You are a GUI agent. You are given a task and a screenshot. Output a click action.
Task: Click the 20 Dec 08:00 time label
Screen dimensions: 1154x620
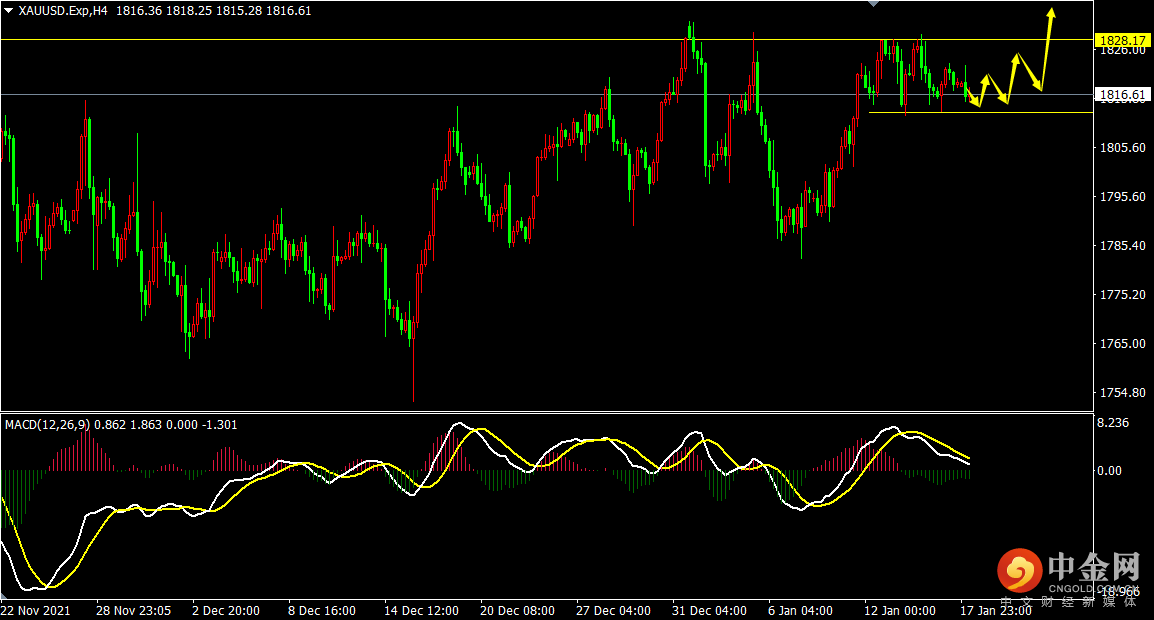[517, 610]
